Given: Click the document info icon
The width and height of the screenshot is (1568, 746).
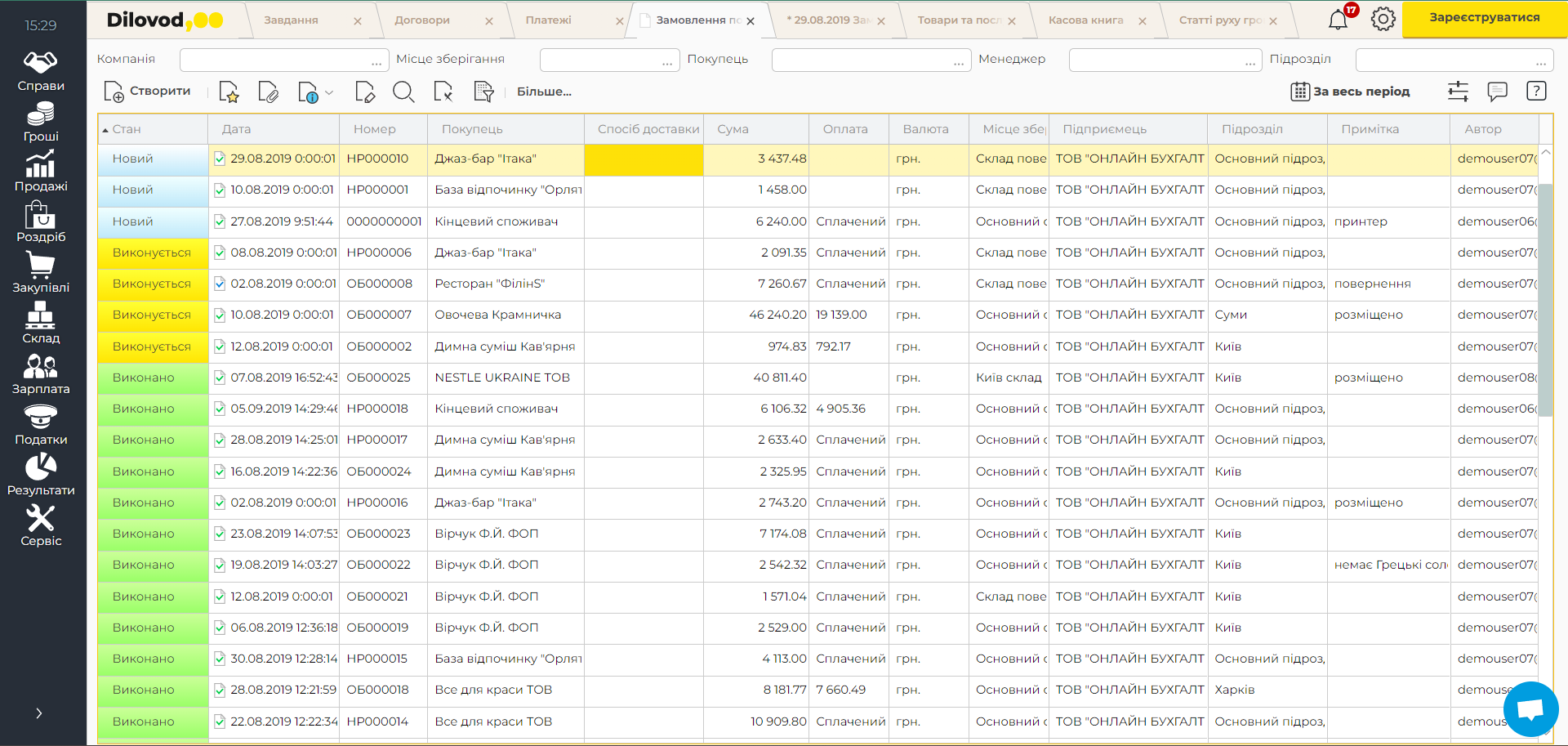Looking at the screenshot, I should pyautogui.click(x=308, y=92).
